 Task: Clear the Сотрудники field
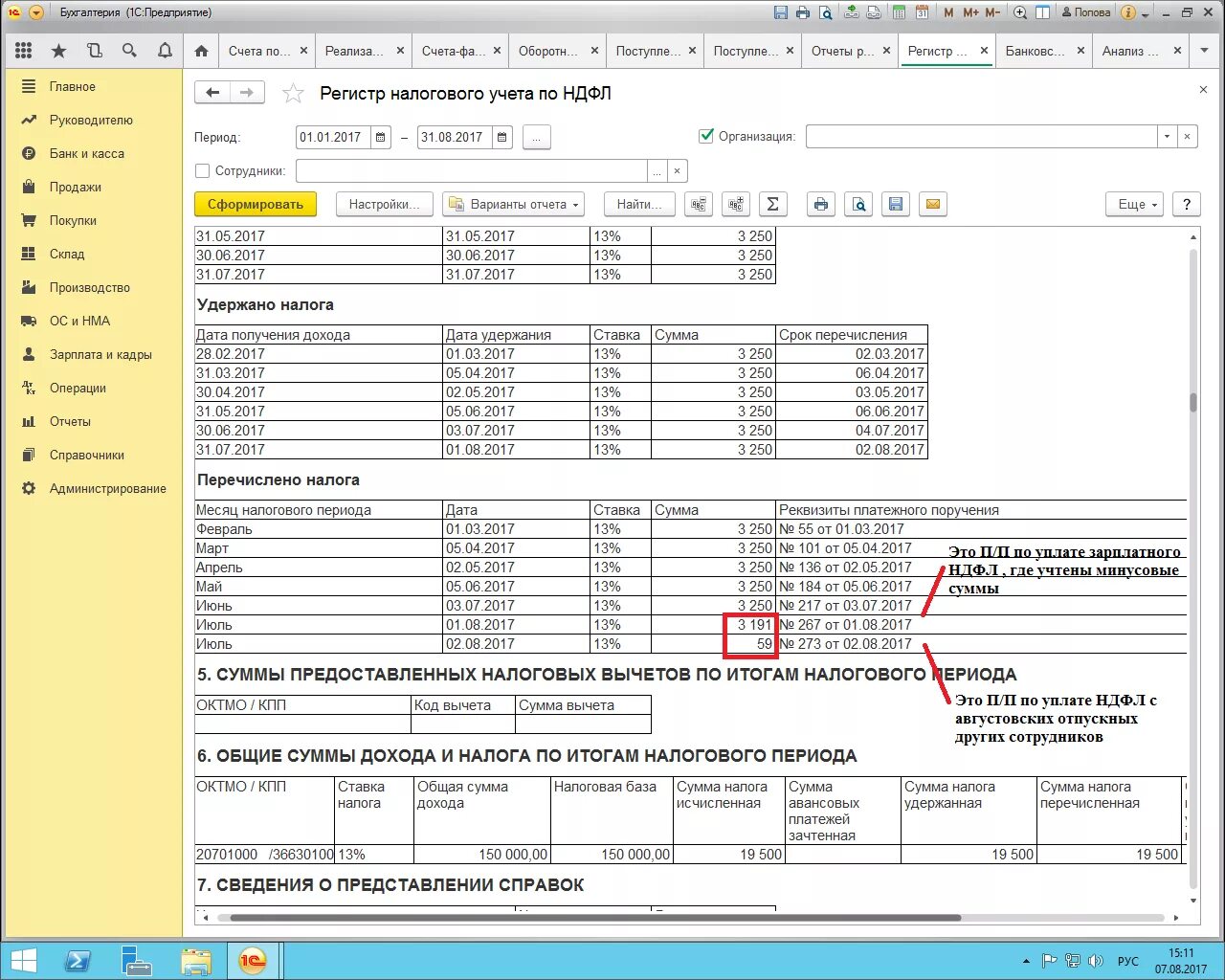coord(677,171)
